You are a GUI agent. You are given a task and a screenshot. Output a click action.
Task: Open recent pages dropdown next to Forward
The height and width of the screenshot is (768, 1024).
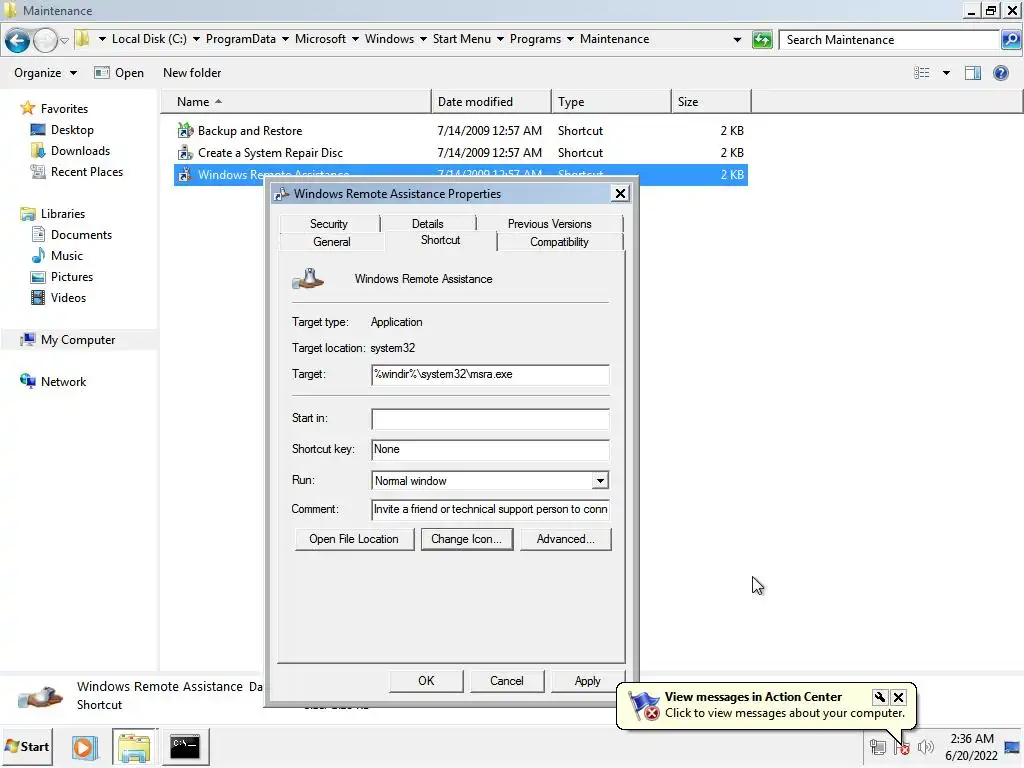click(x=64, y=40)
